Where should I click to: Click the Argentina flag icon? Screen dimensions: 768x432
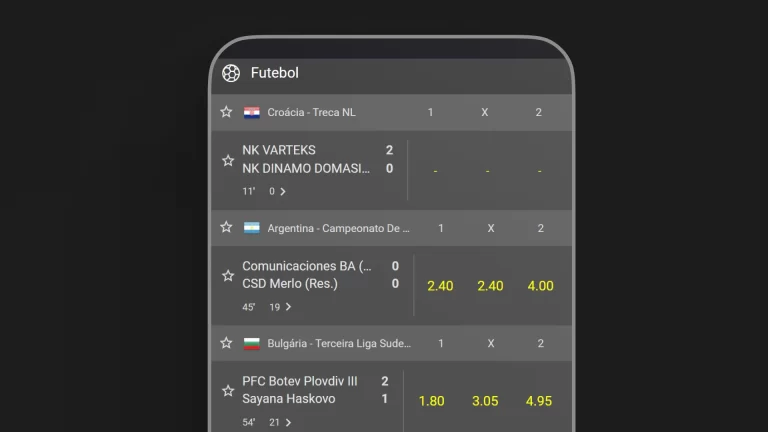(252, 228)
